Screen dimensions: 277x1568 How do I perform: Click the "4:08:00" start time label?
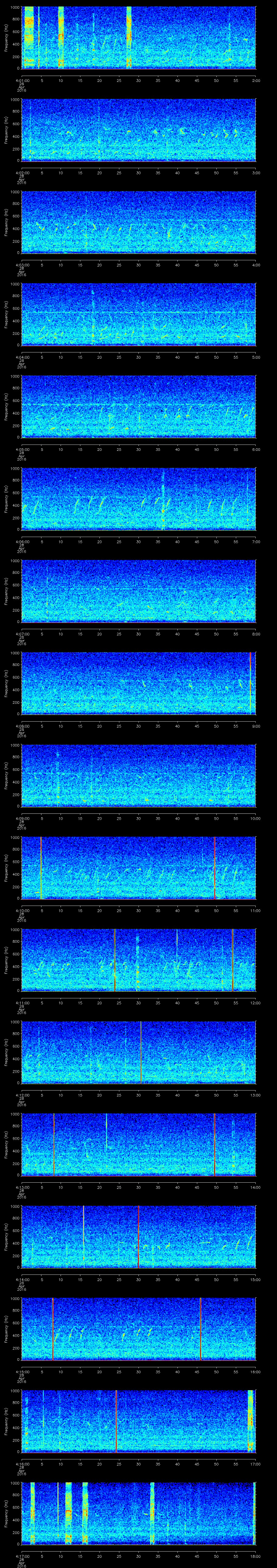point(22,726)
